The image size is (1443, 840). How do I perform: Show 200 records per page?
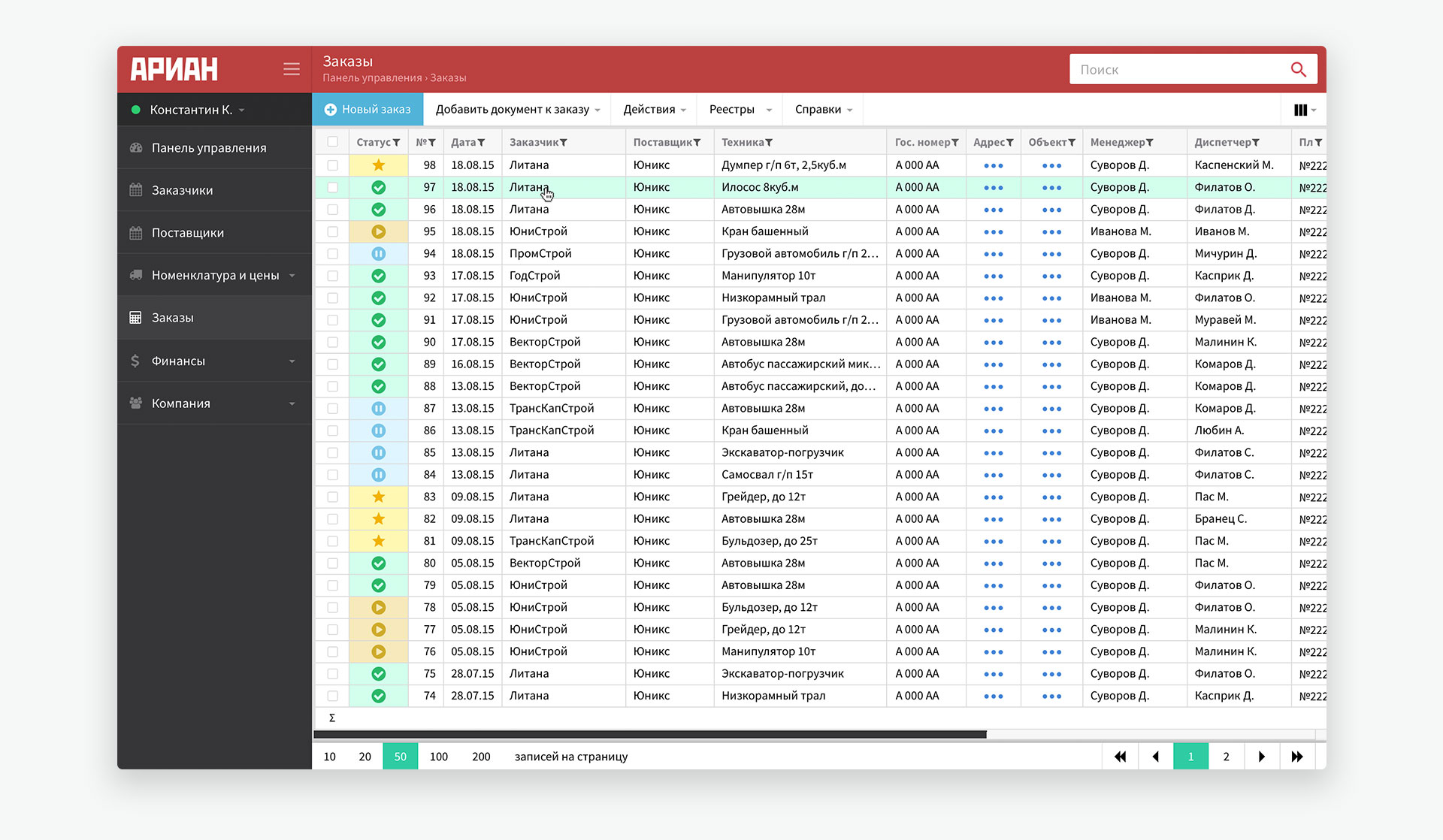pos(481,757)
